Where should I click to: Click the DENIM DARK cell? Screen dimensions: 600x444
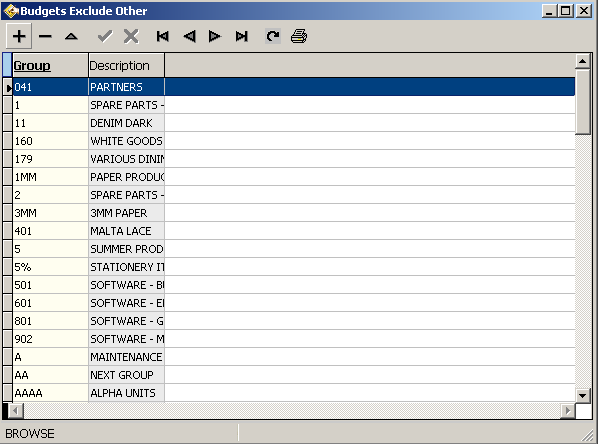pyautogui.click(x=127, y=123)
